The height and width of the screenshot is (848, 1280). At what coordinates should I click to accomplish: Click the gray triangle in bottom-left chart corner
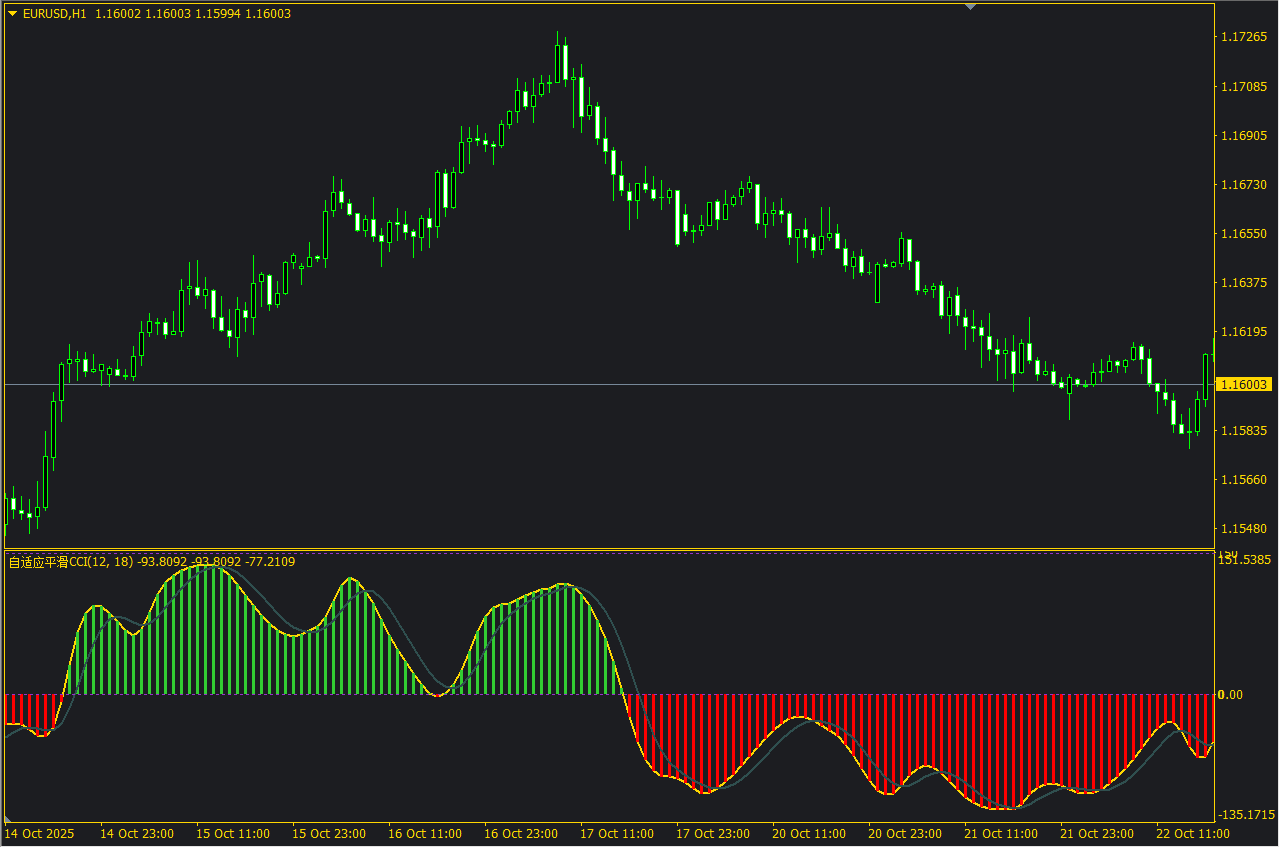pyautogui.click(x=9, y=819)
